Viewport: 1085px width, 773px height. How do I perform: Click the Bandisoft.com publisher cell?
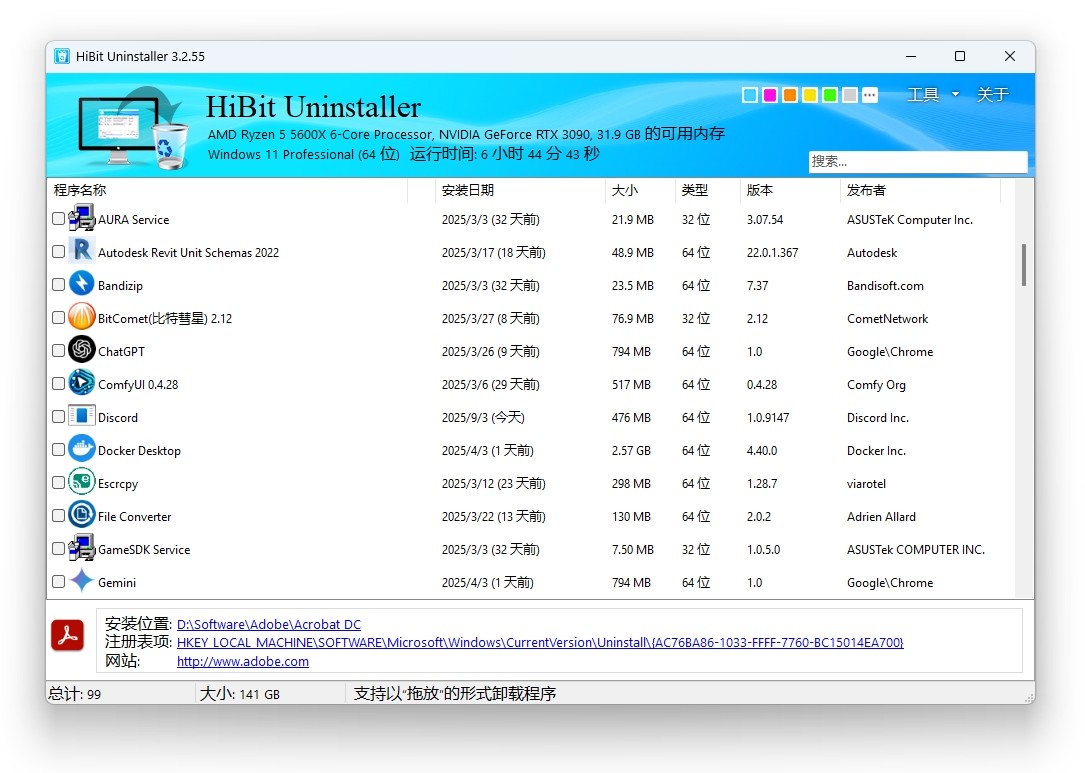click(x=885, y=286)
